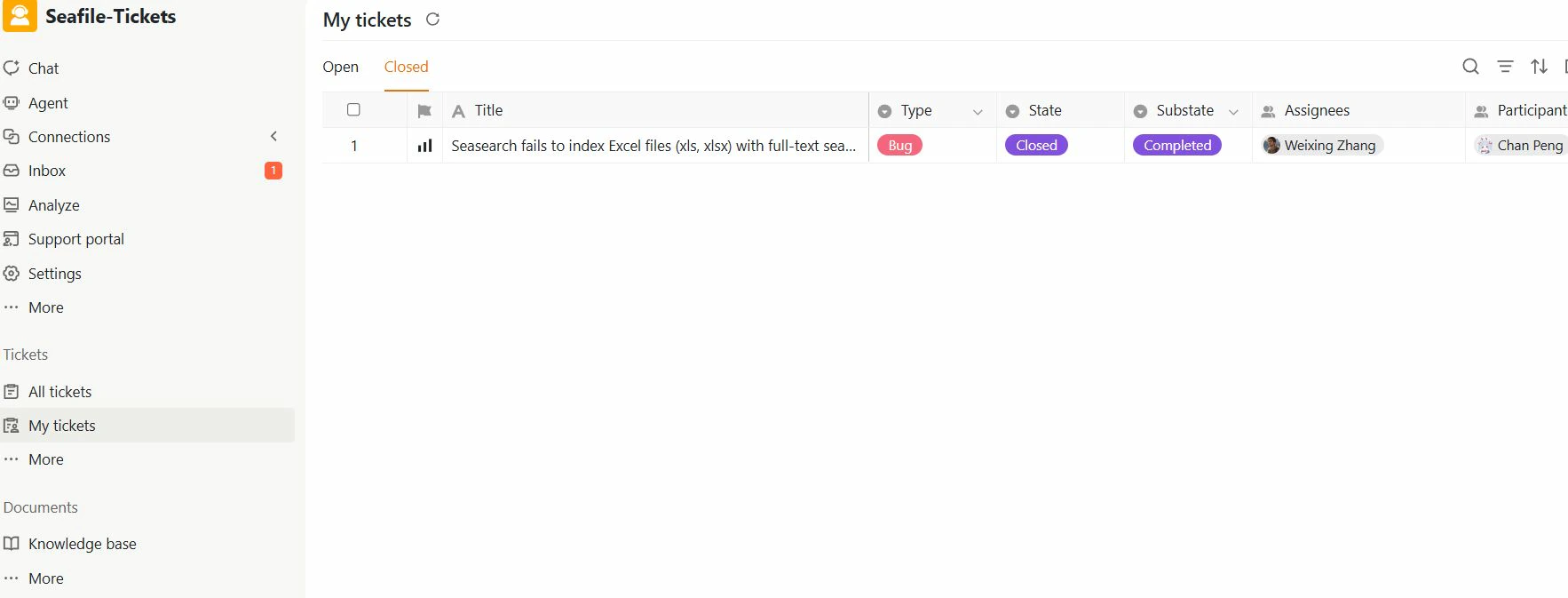The height and width of the screenshot is (598, 1568).
Task: Switch to the Open tab
Action: tap(341, 67)
